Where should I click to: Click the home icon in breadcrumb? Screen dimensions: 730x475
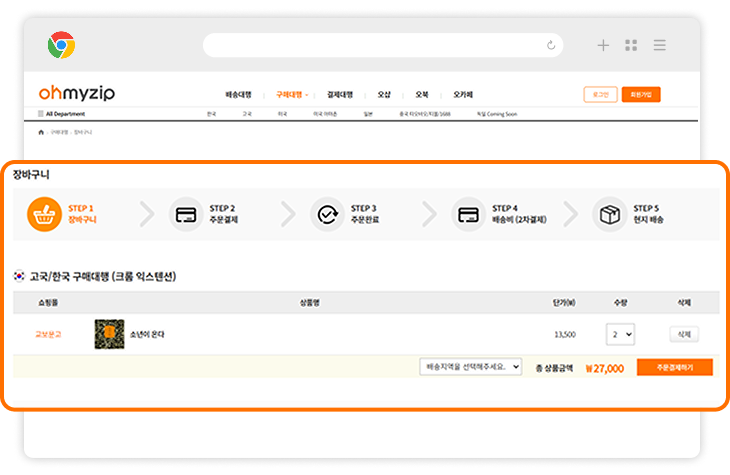pos(41,131)
